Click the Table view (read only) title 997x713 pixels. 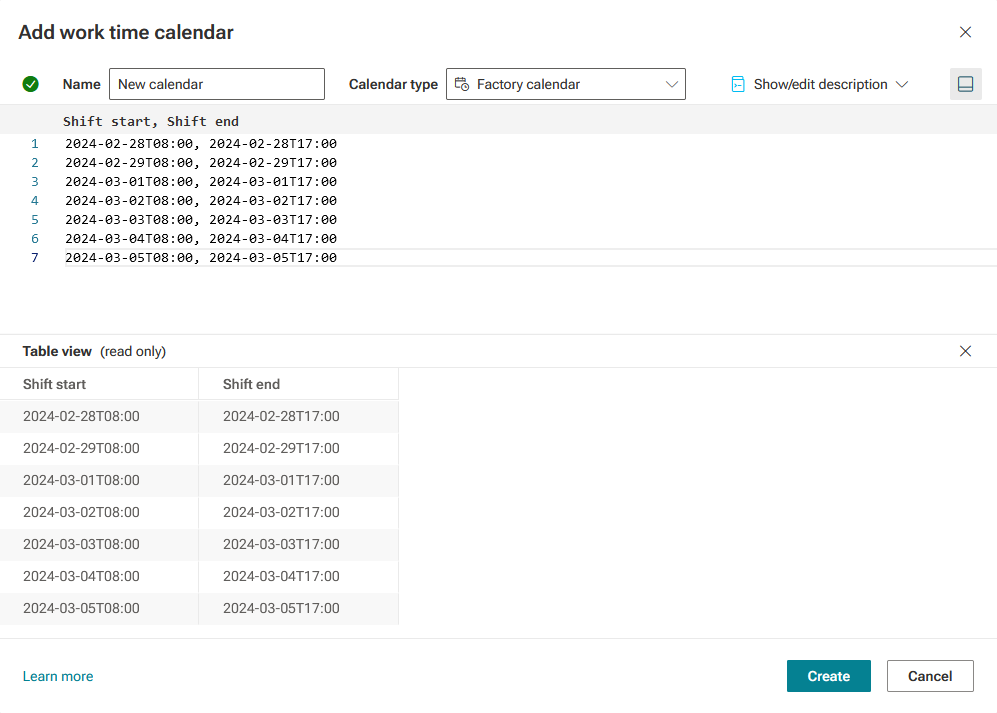(94, 351)
